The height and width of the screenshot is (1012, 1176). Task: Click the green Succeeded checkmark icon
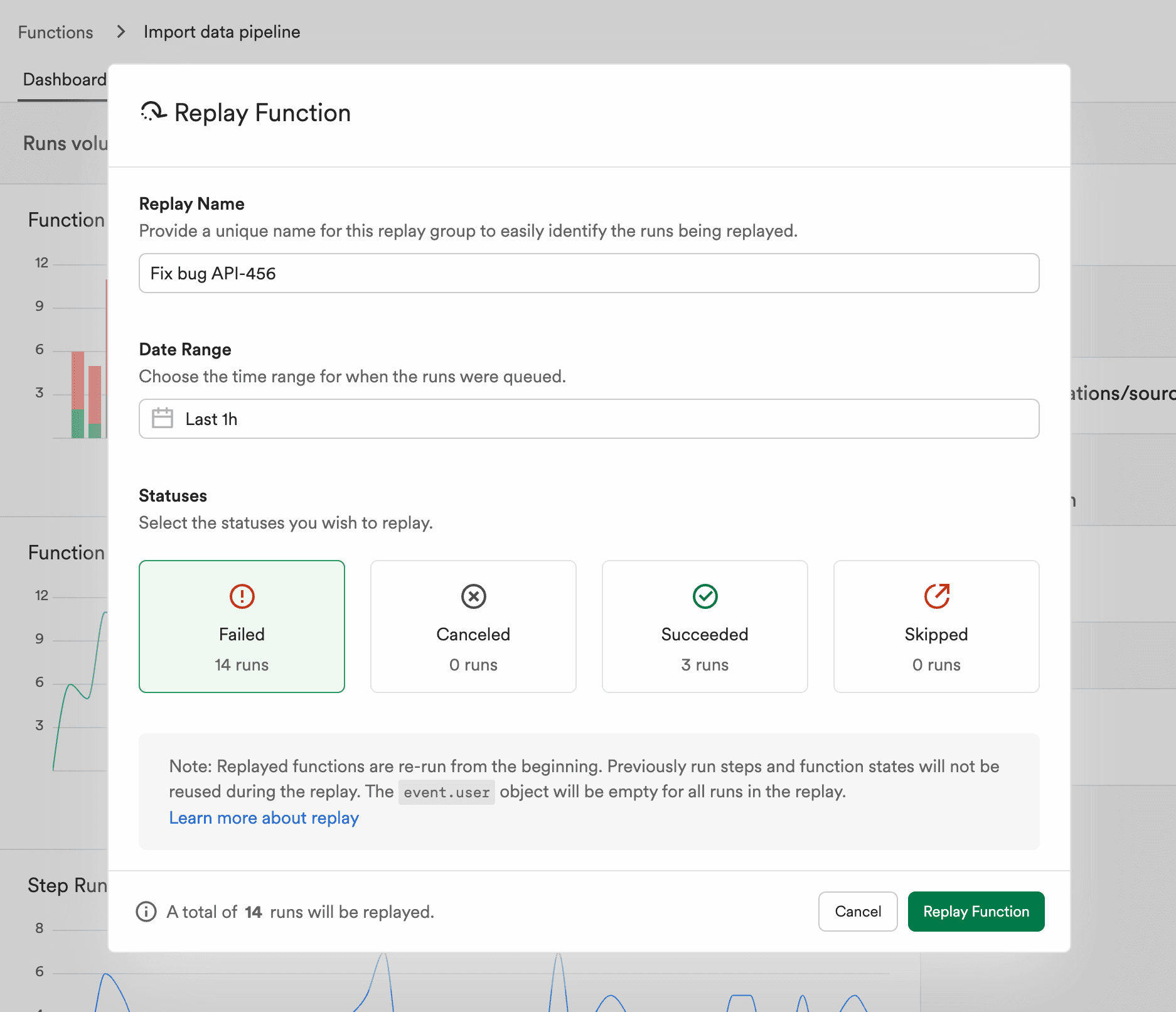click(705, 596)
